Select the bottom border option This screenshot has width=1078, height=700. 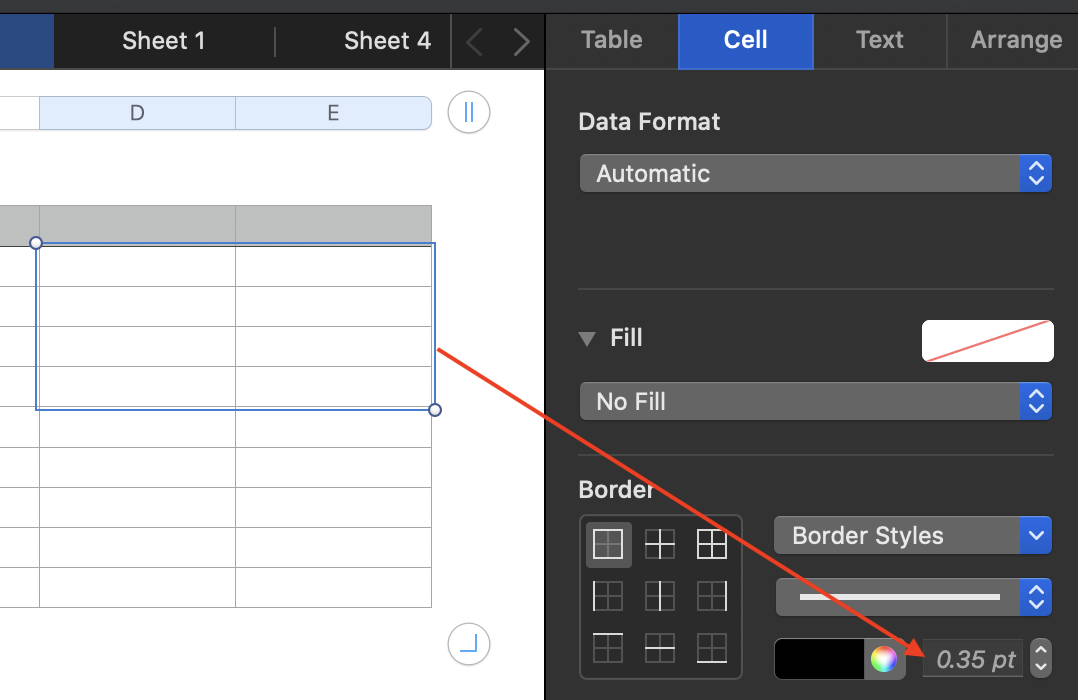712,647
